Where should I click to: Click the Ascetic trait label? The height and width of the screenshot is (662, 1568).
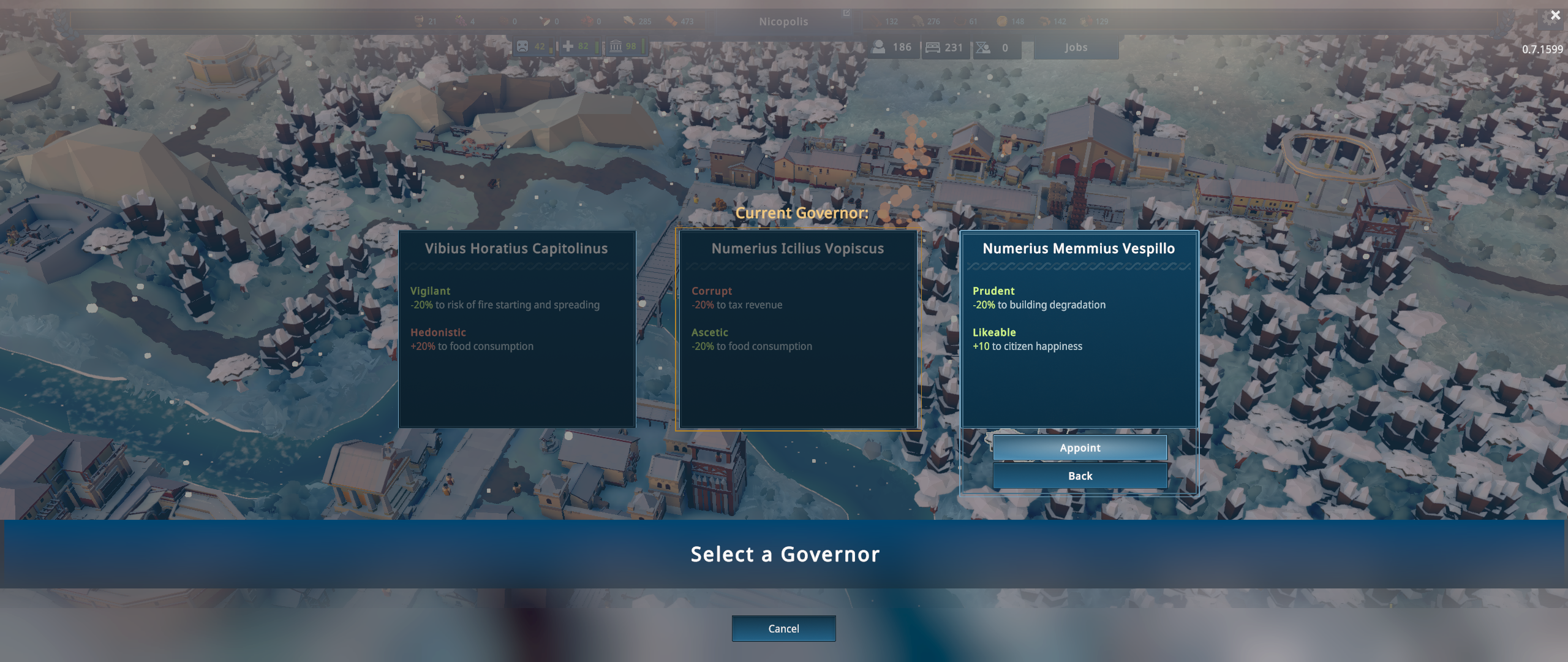pos(709,332)
